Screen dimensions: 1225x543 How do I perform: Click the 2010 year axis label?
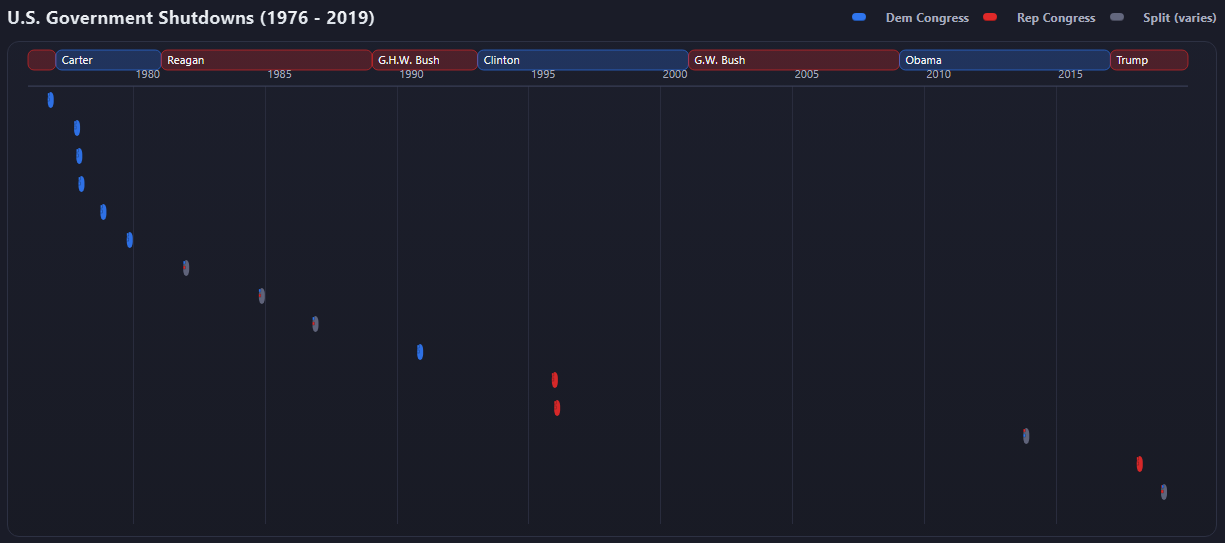[938, 74]
